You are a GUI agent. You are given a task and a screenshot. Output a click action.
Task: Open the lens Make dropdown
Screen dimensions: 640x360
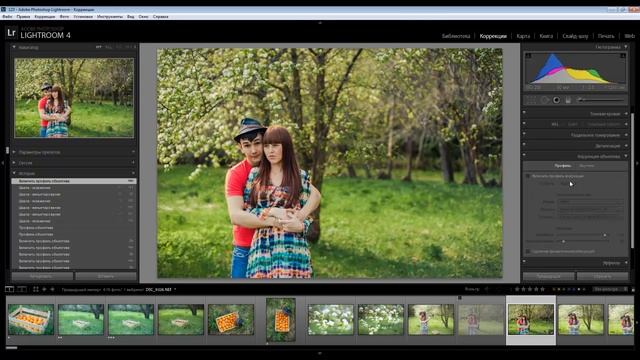(591, 202)
